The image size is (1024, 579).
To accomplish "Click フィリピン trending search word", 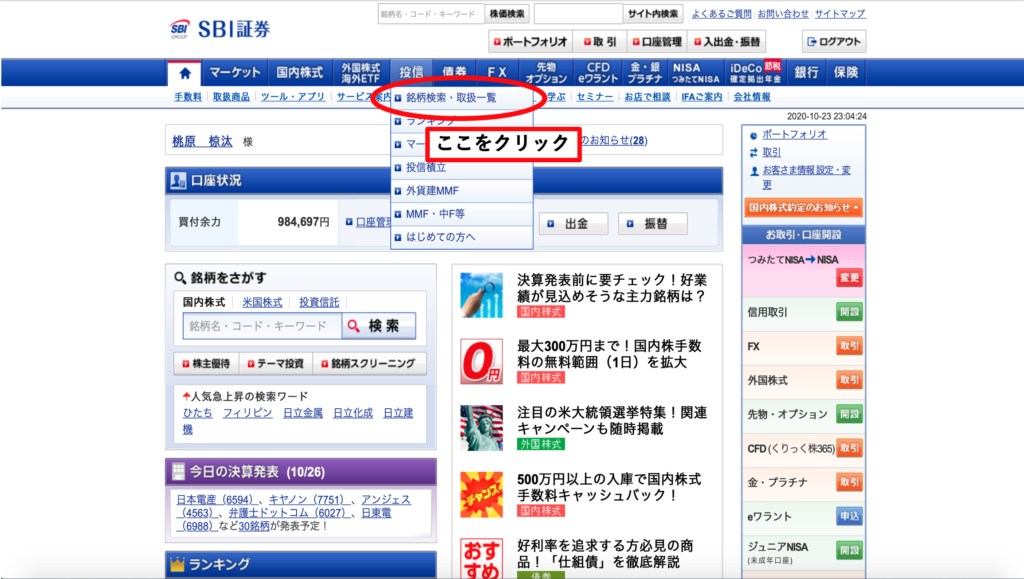I will [x=248, y=413].
